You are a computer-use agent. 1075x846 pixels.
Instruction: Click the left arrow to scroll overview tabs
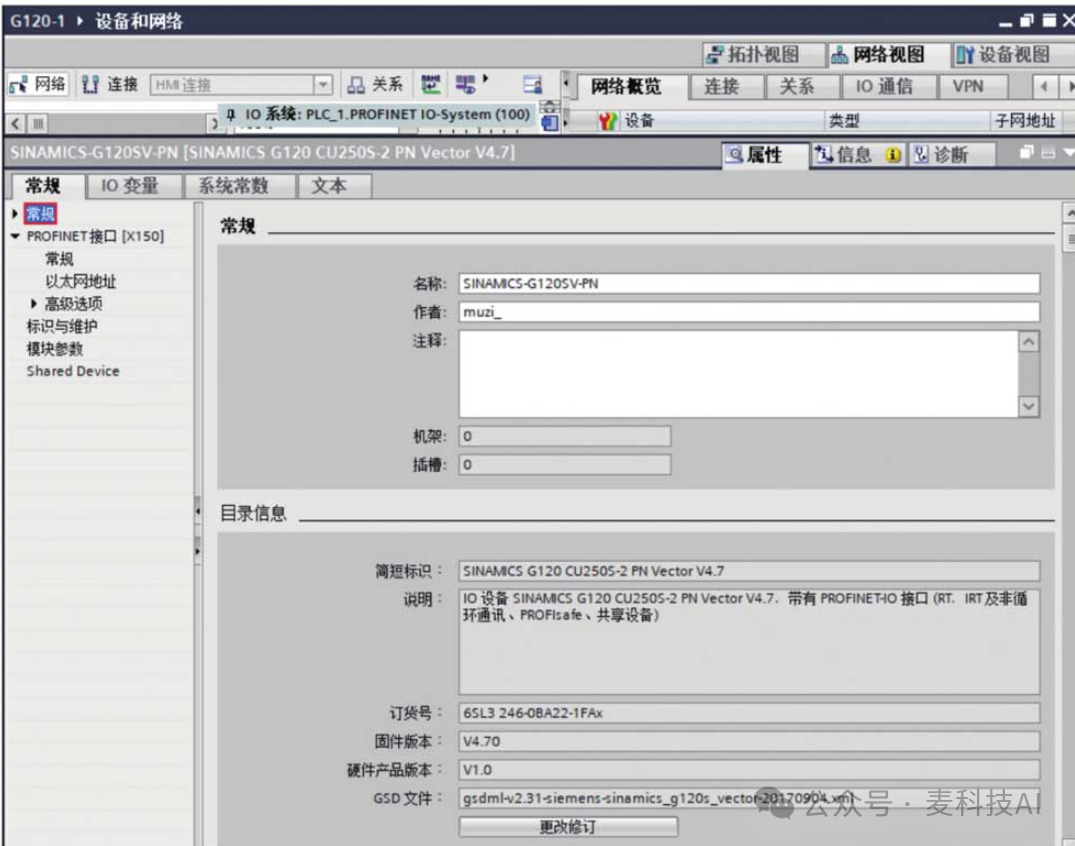coord(1044,87)
